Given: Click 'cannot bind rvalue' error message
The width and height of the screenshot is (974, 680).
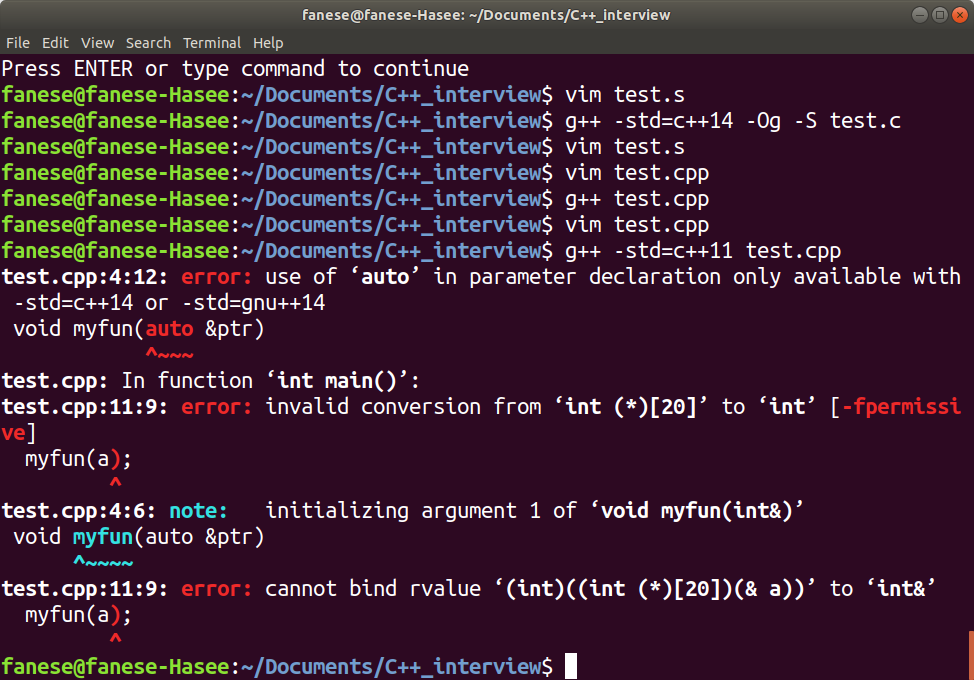Looking at the screenshot, I should click(373, 589).
